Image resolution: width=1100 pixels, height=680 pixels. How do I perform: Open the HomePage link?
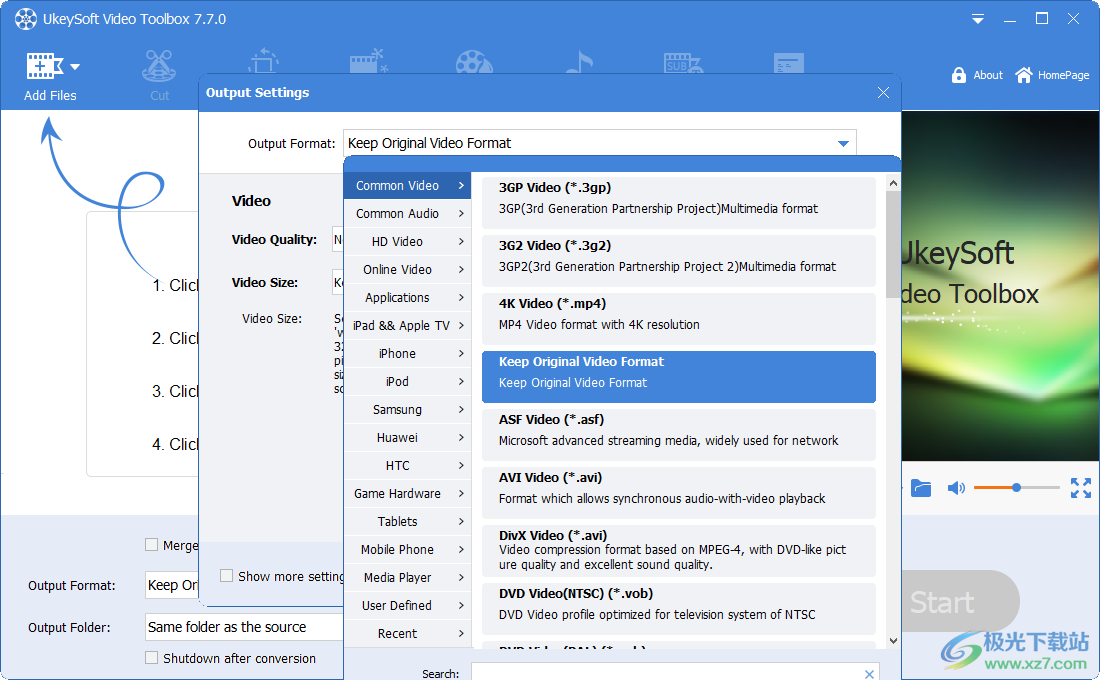pyautogui.click(x=1052, y=75)
